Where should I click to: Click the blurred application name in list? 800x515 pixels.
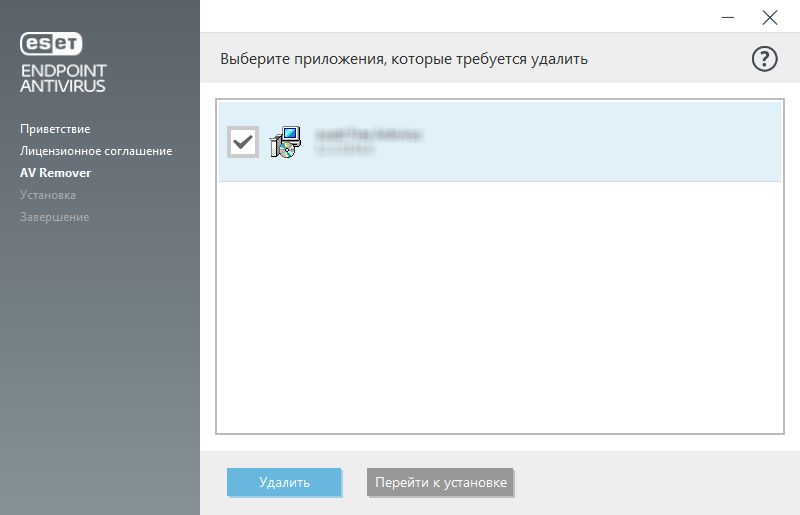click(x=368, y=134)
